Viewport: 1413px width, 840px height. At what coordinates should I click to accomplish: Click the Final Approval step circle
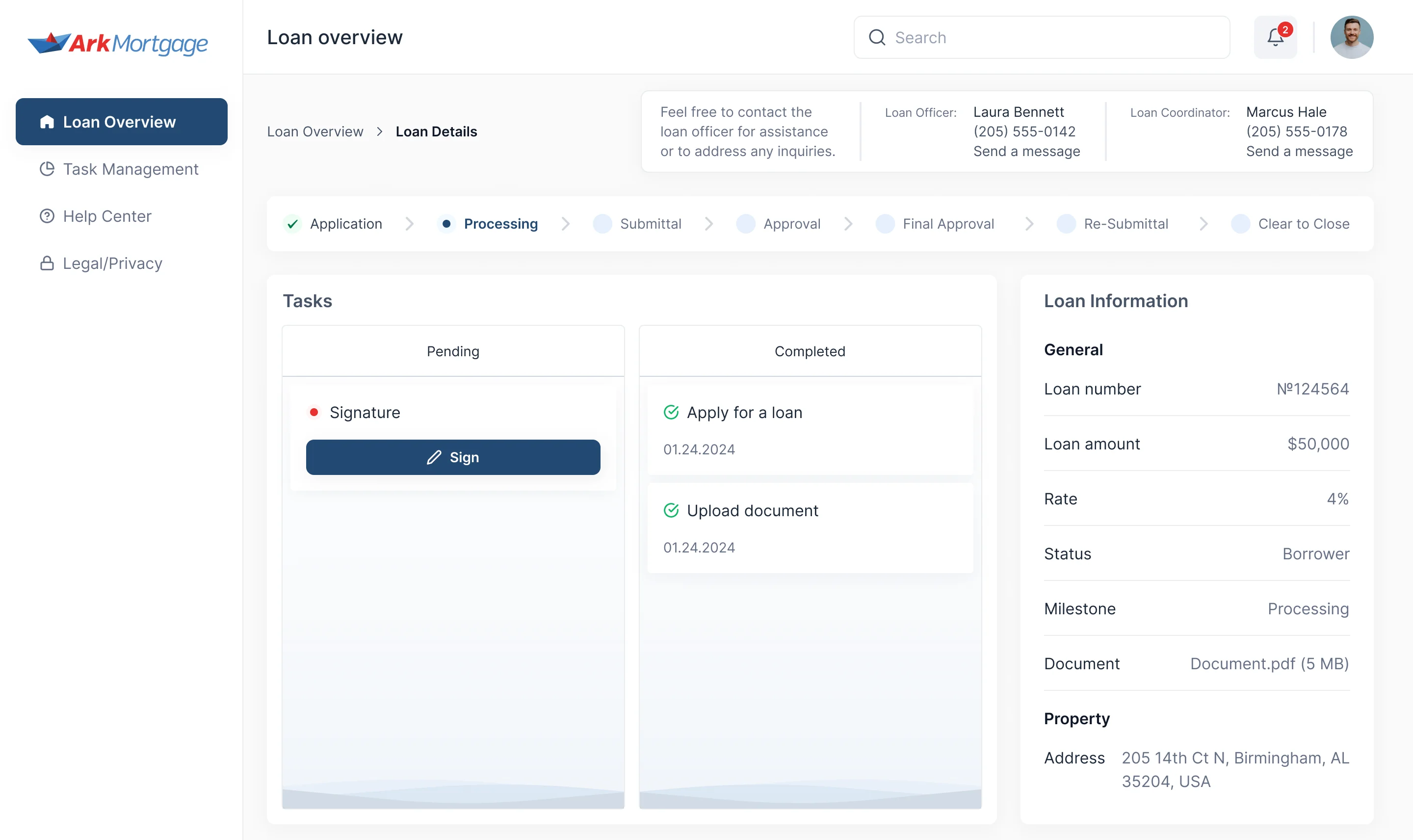pos(885,224)
